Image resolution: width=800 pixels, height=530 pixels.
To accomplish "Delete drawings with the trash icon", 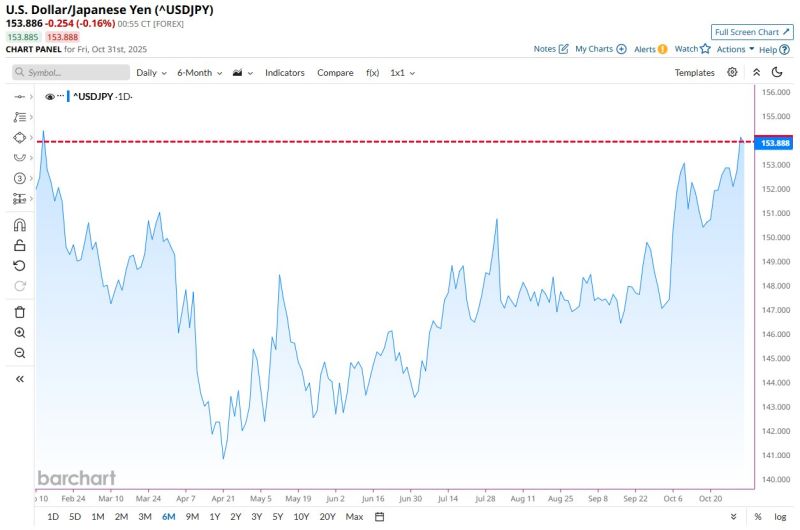I will pyautogui.click(x=19, y=312).
